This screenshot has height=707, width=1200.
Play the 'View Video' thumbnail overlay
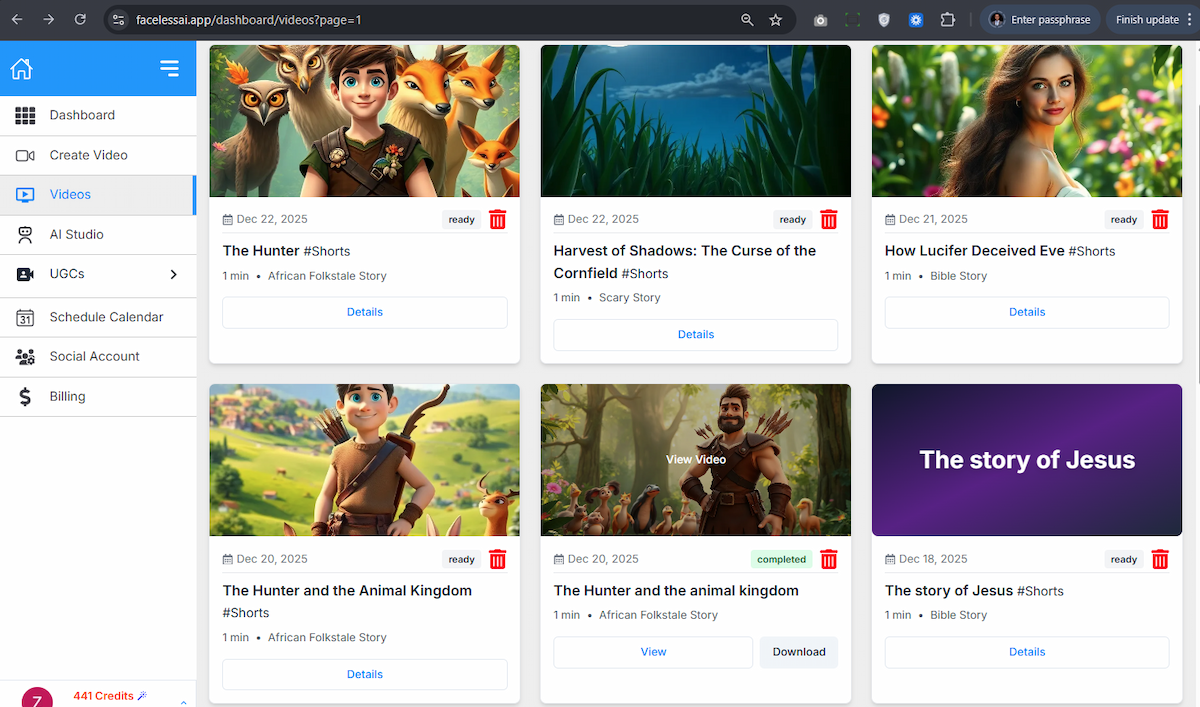coord(695,459)
